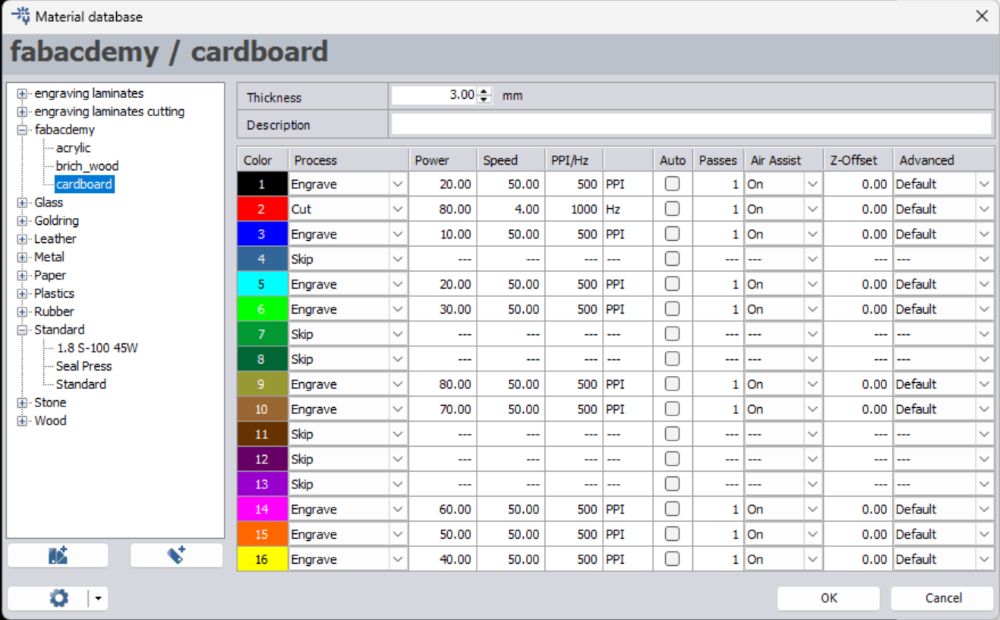This screenshot has height=620, width=1000.
Task: Collapse the fabacdemy tree node
Action: pyautogui.click(x=22, y=130)
